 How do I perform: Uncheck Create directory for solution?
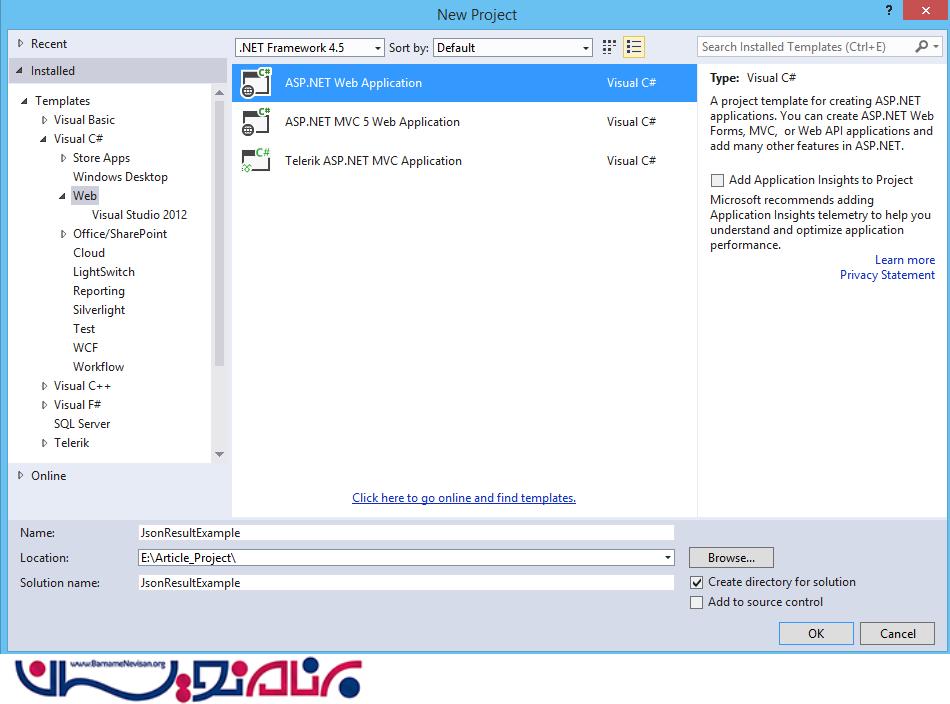coord(697,582)
